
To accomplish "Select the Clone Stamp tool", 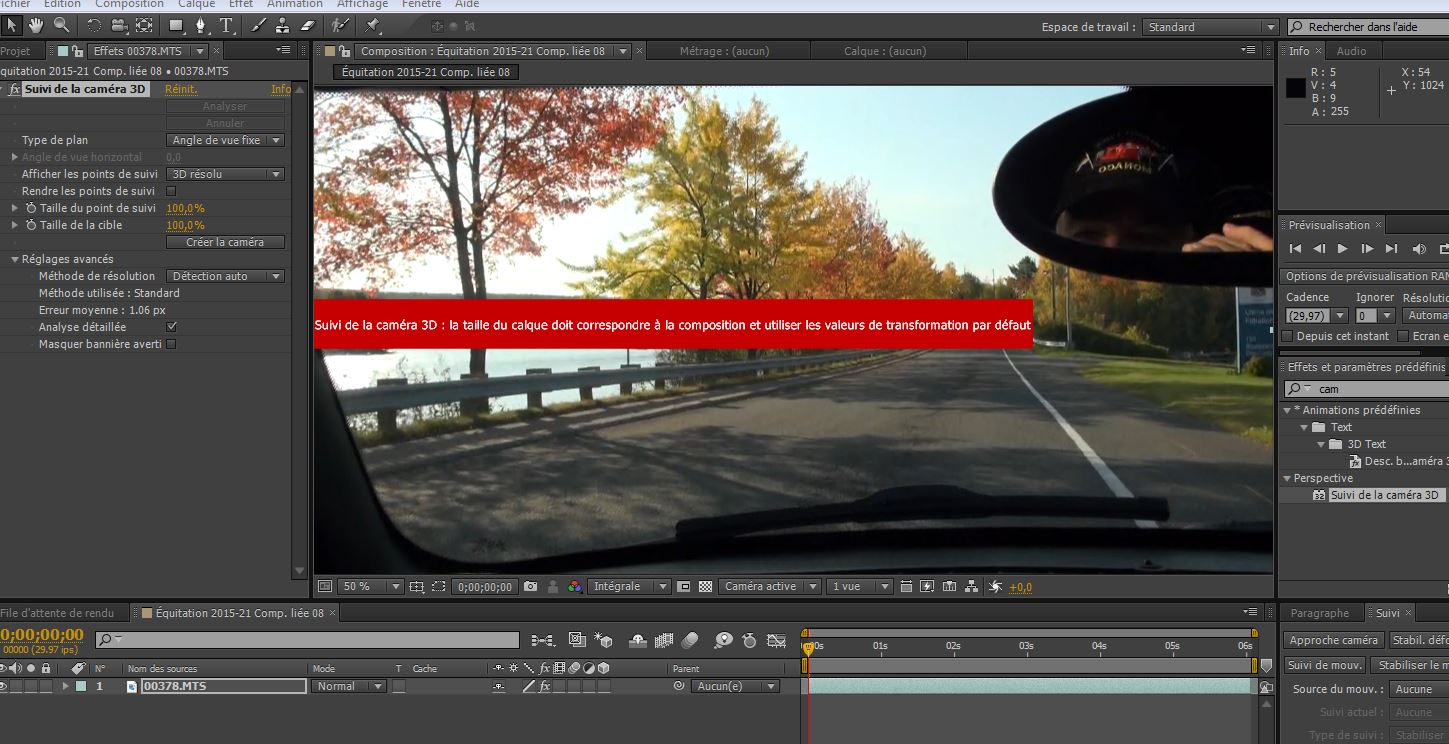I will click(x=283, y=25).
